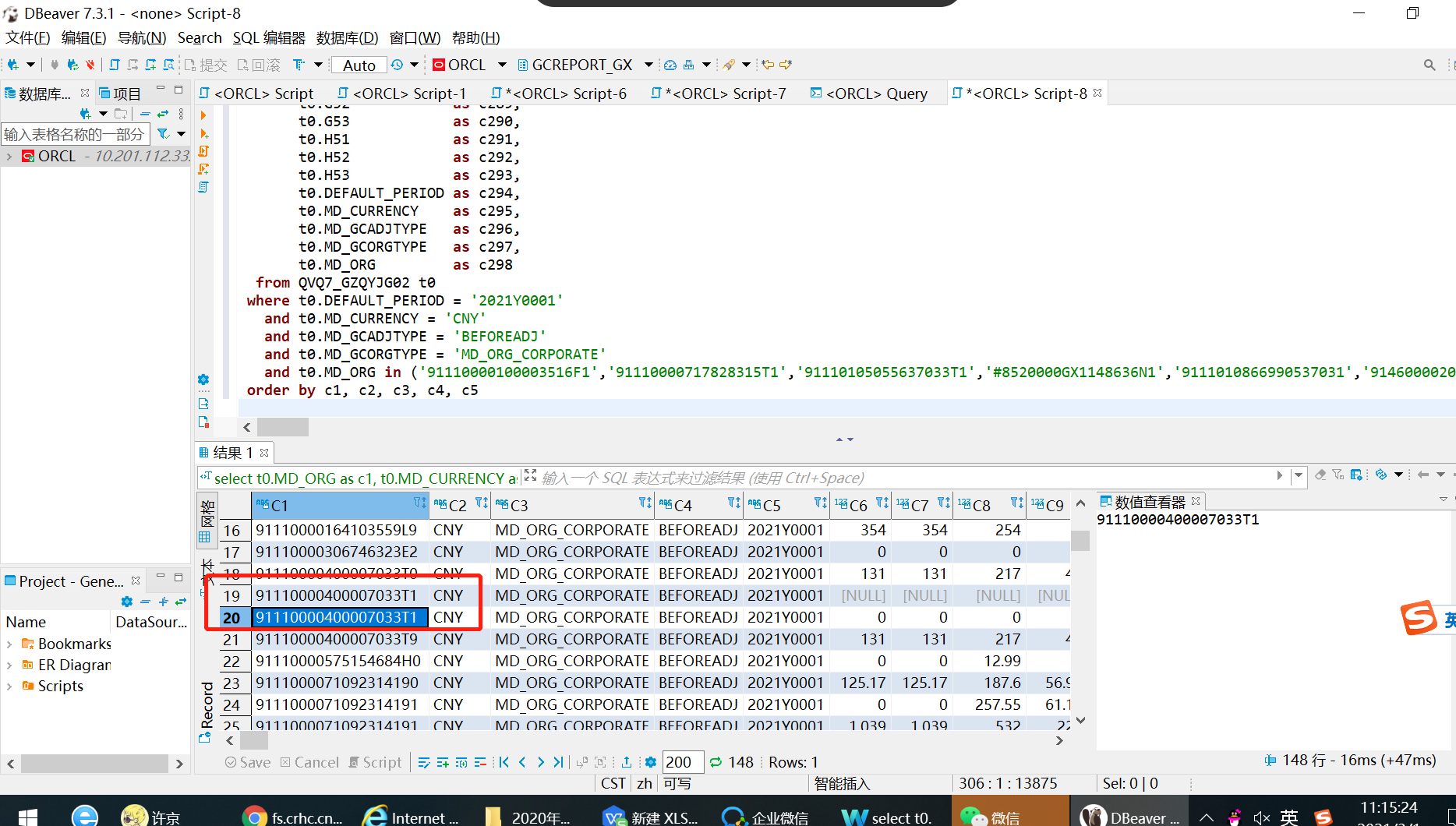Image resolution: width=1456 pixels, height=826 pixels.
Task: Open result panel configuration gear
Action: coord(651,762)
